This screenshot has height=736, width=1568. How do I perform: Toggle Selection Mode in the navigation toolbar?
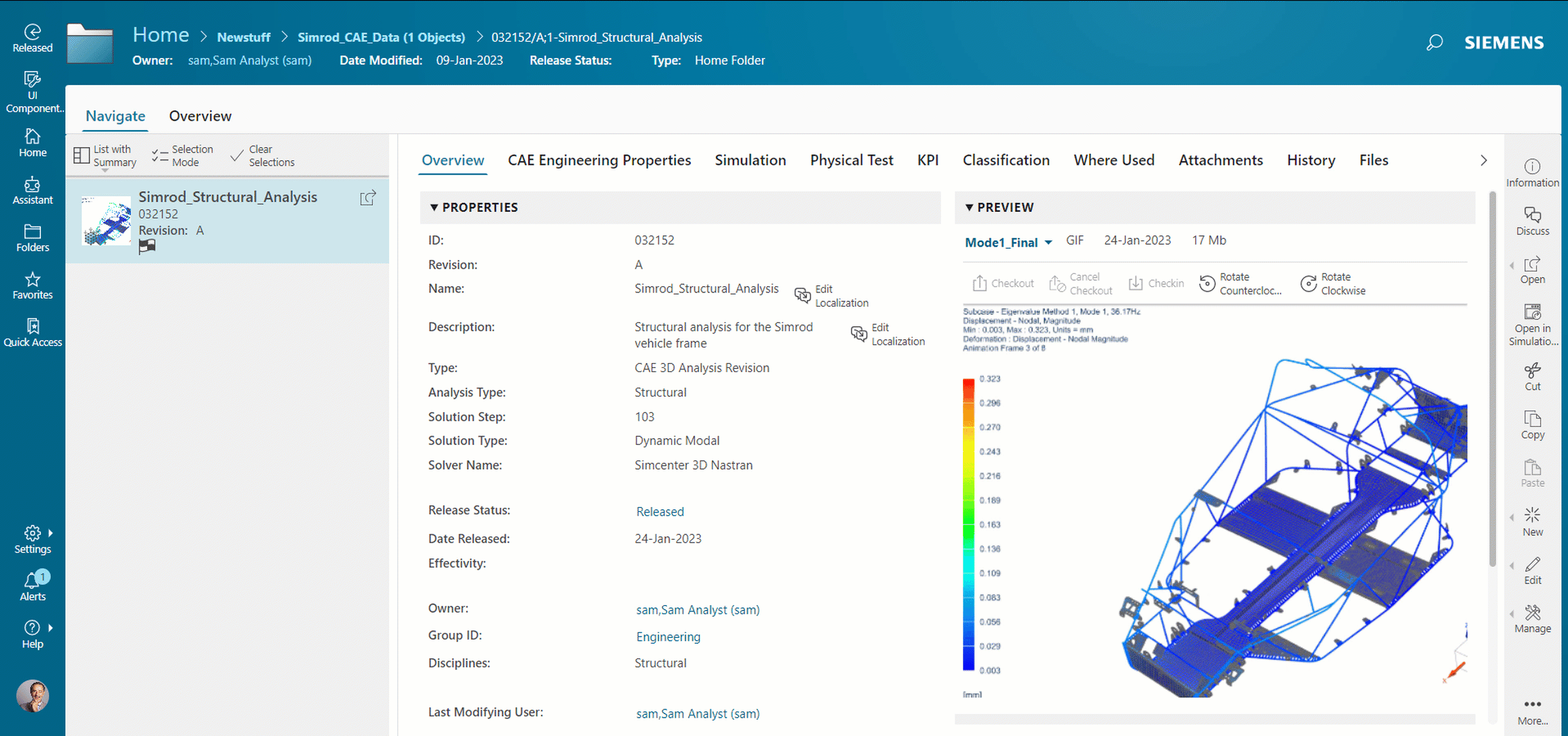coord(182,155)
